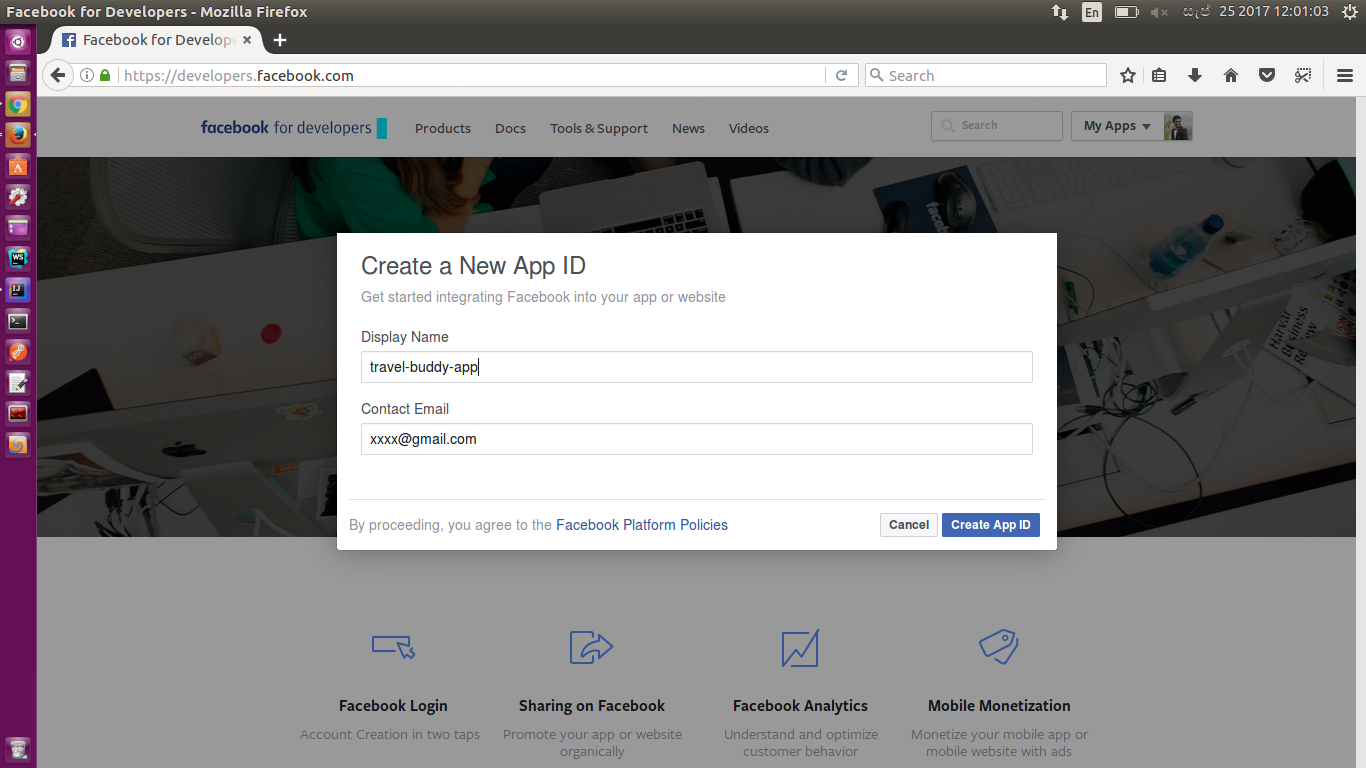Open the En keyboard layout indicator
This screenshot has height=768, width=1366.
pyautogui.click(x=1092, y=12)
